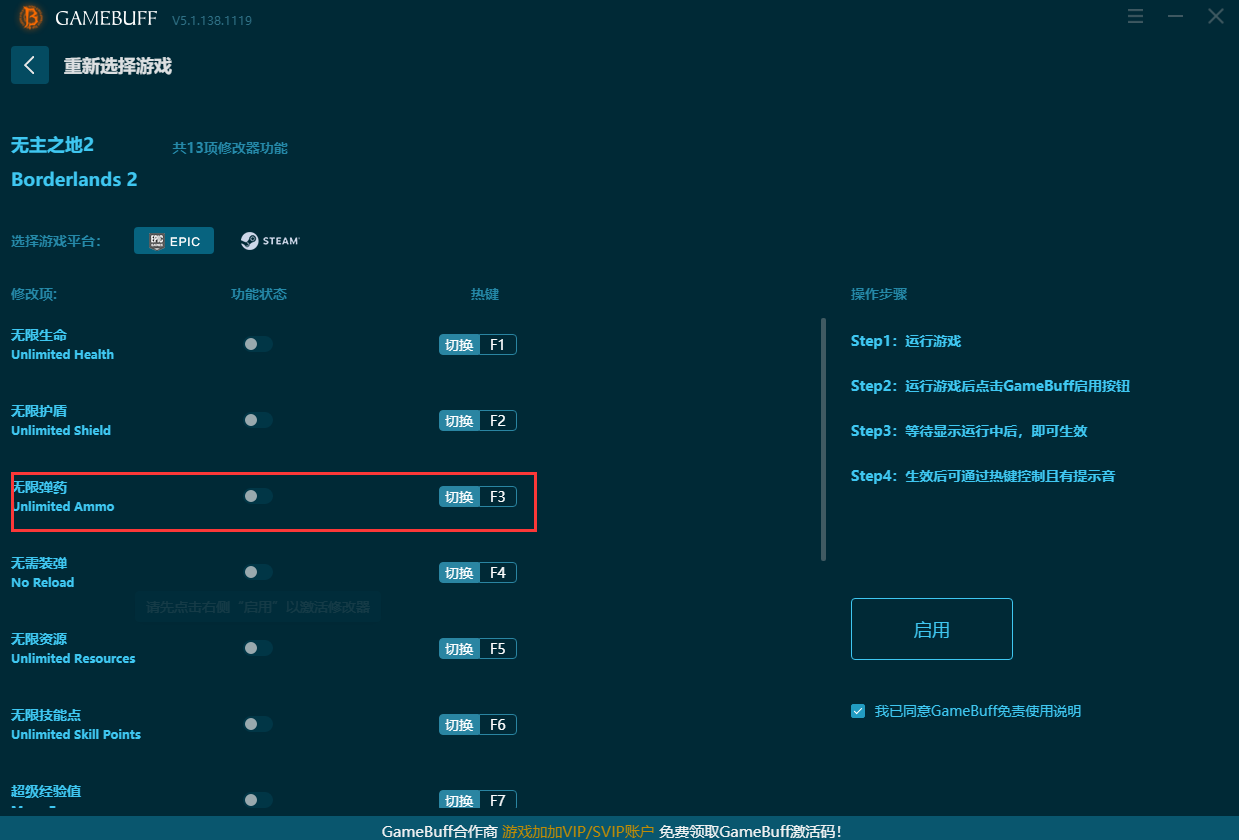Click Step2 instruction text
This screenshot has width=1239, height=840.
tap(990, 386)
